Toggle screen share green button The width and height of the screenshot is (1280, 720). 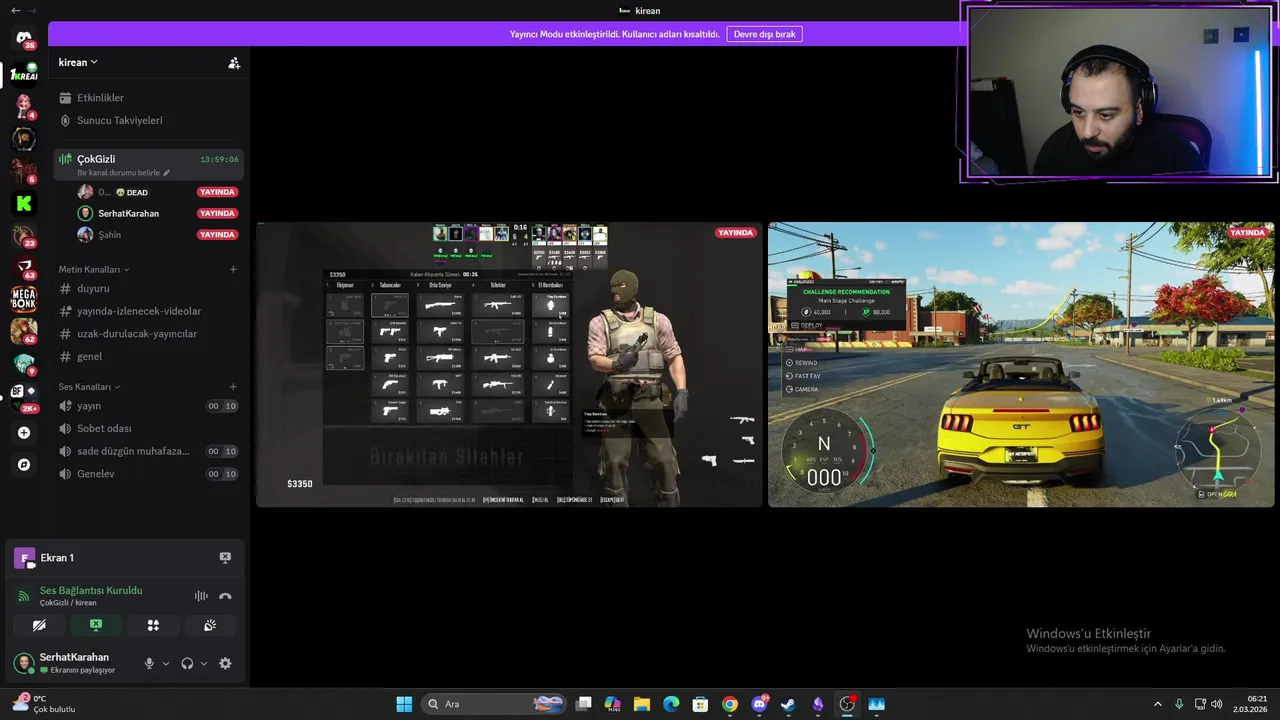(96, 625)
